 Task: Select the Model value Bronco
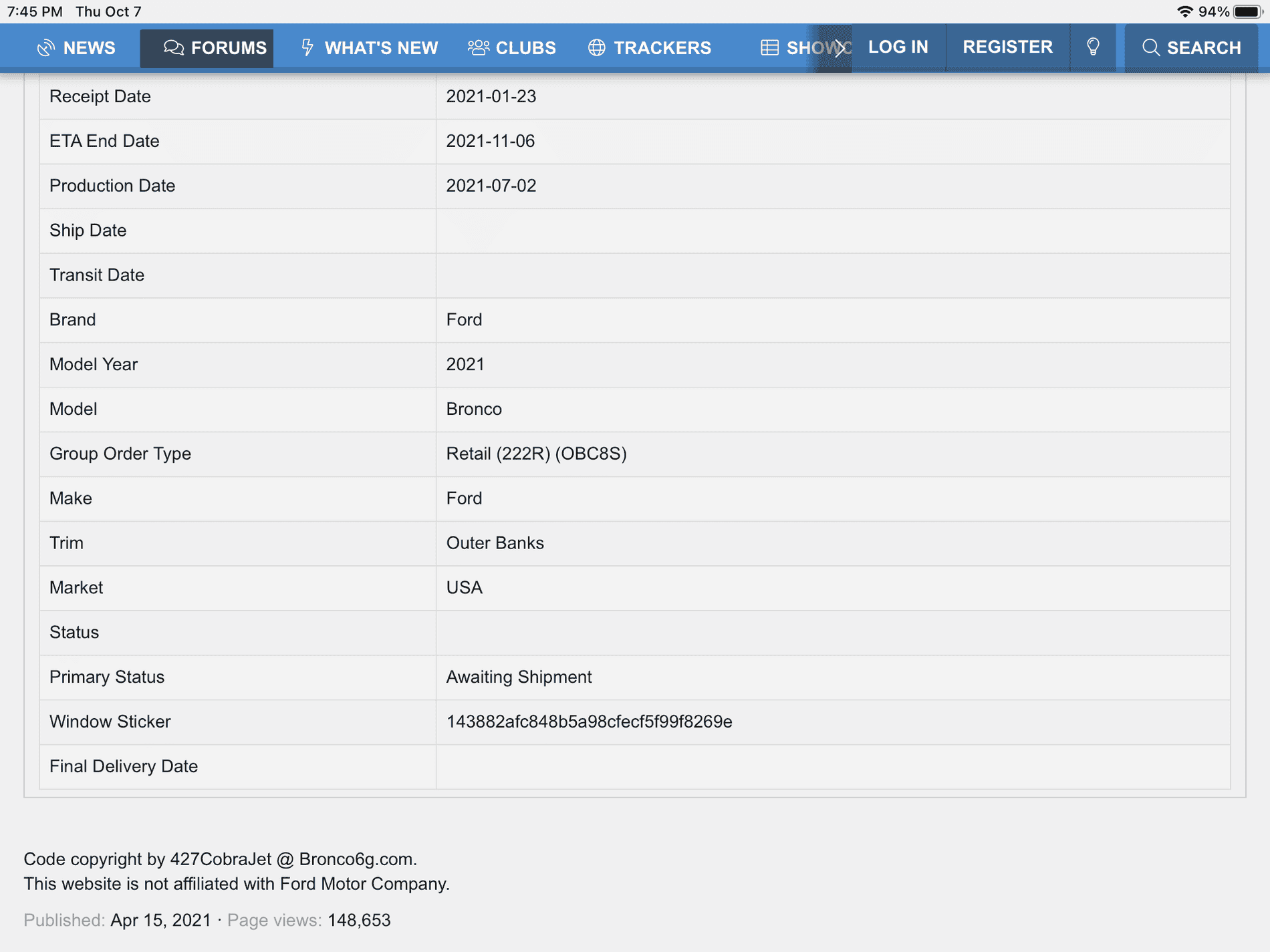point(474,409)
